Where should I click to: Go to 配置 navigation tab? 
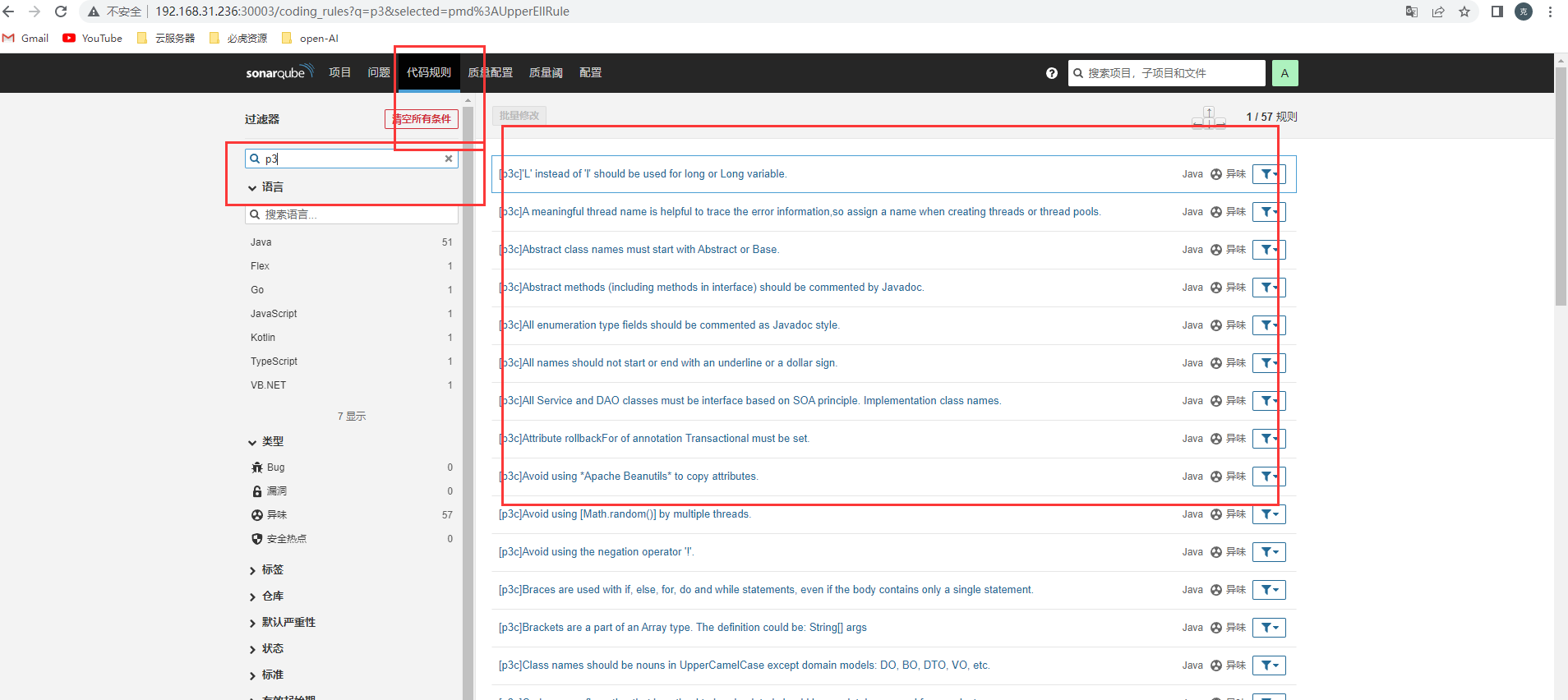[591, 72]
